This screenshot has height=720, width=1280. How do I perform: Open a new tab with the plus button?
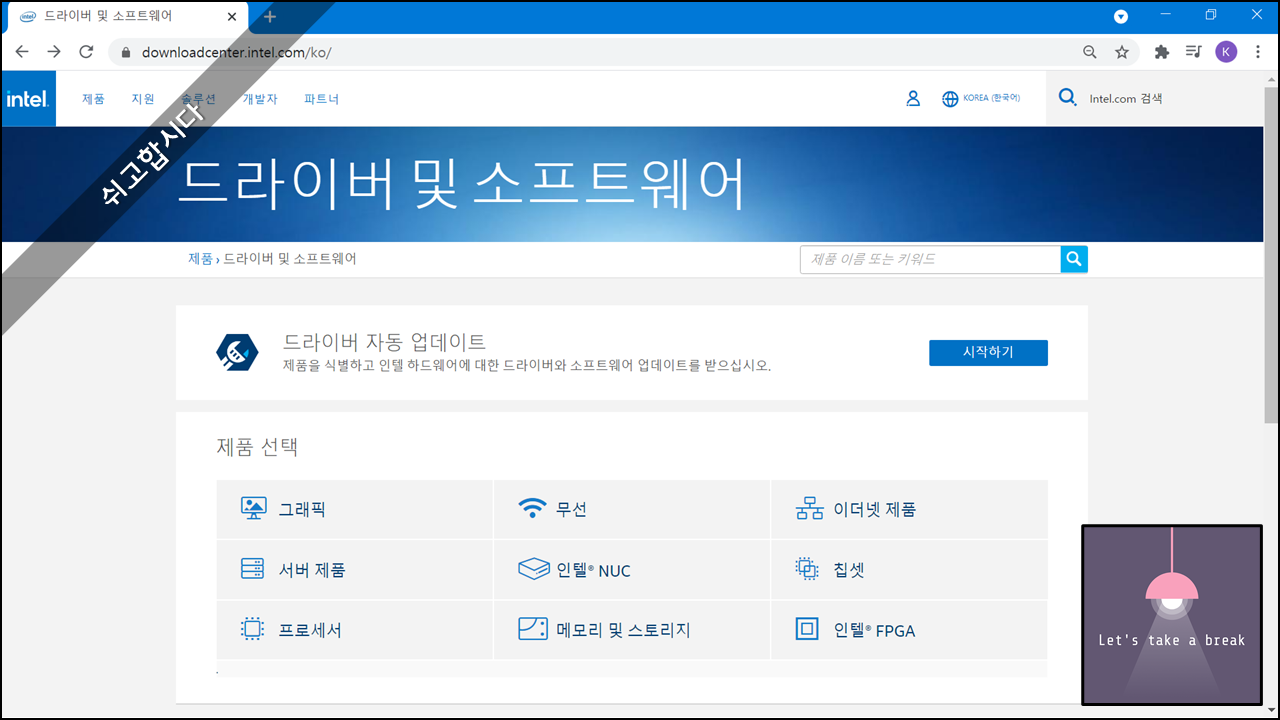(x=270, y=16)
